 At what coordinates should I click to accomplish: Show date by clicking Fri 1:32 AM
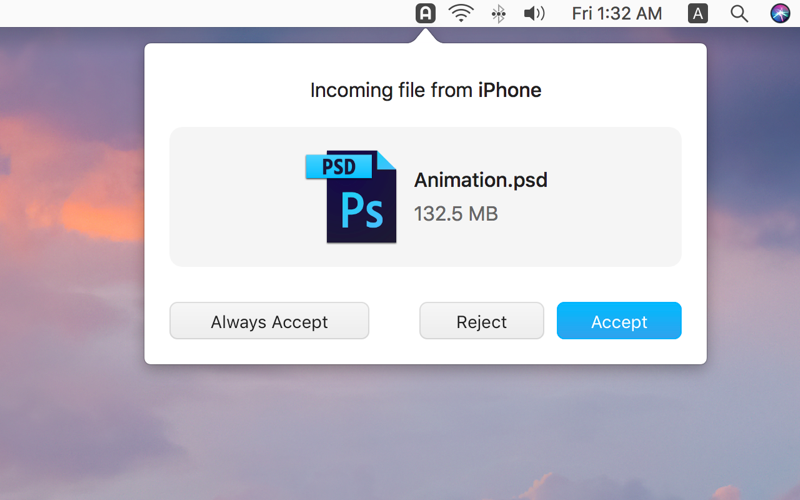[617, 13]
